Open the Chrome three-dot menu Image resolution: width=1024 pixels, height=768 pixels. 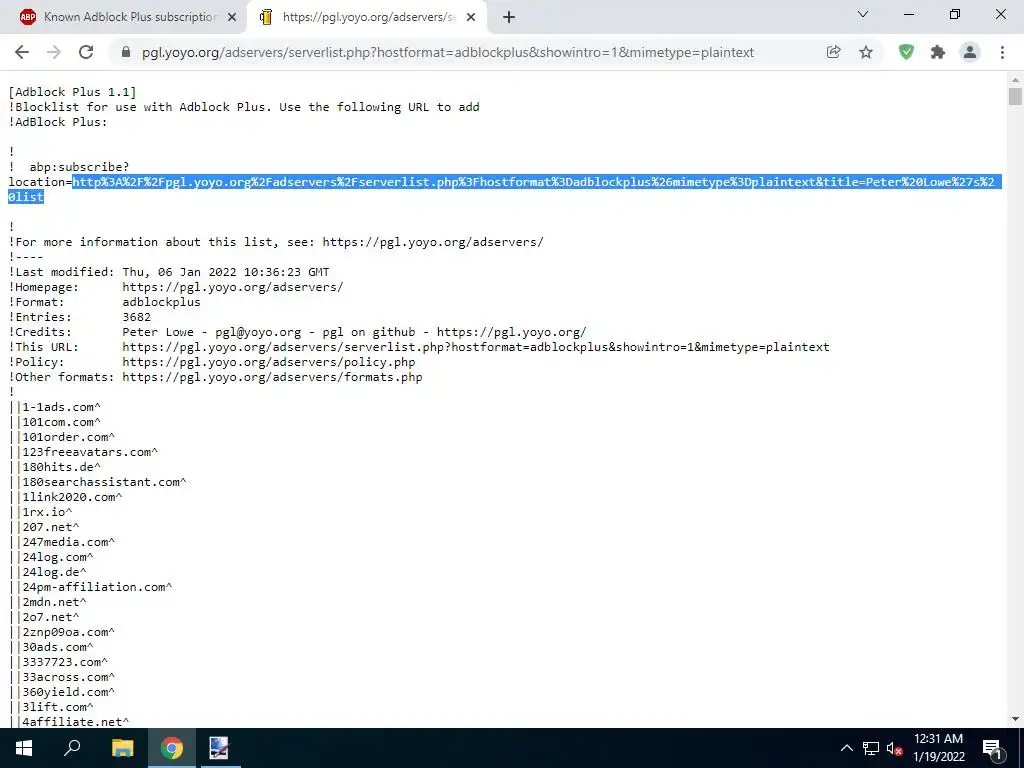[1002, 52]
